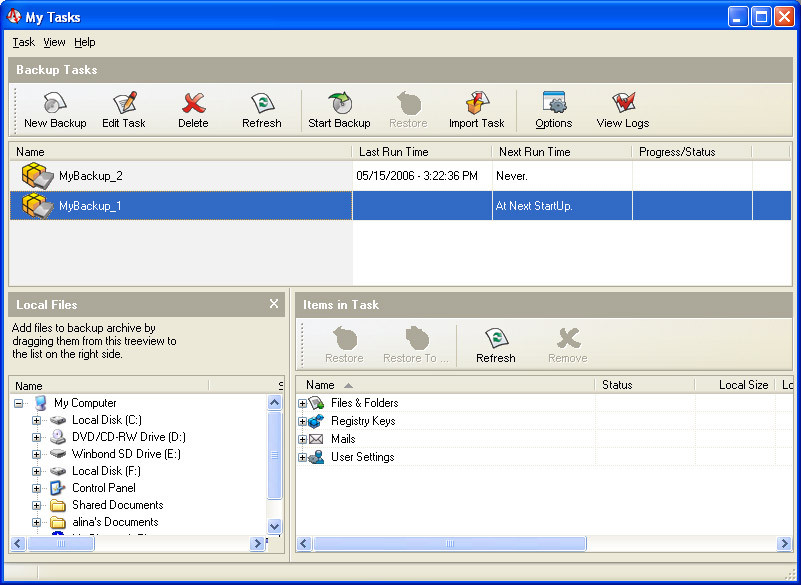Select Winbond SD Drive (E:) label
The width and height of the screenshot is (801, 585).
click(126, 454)
